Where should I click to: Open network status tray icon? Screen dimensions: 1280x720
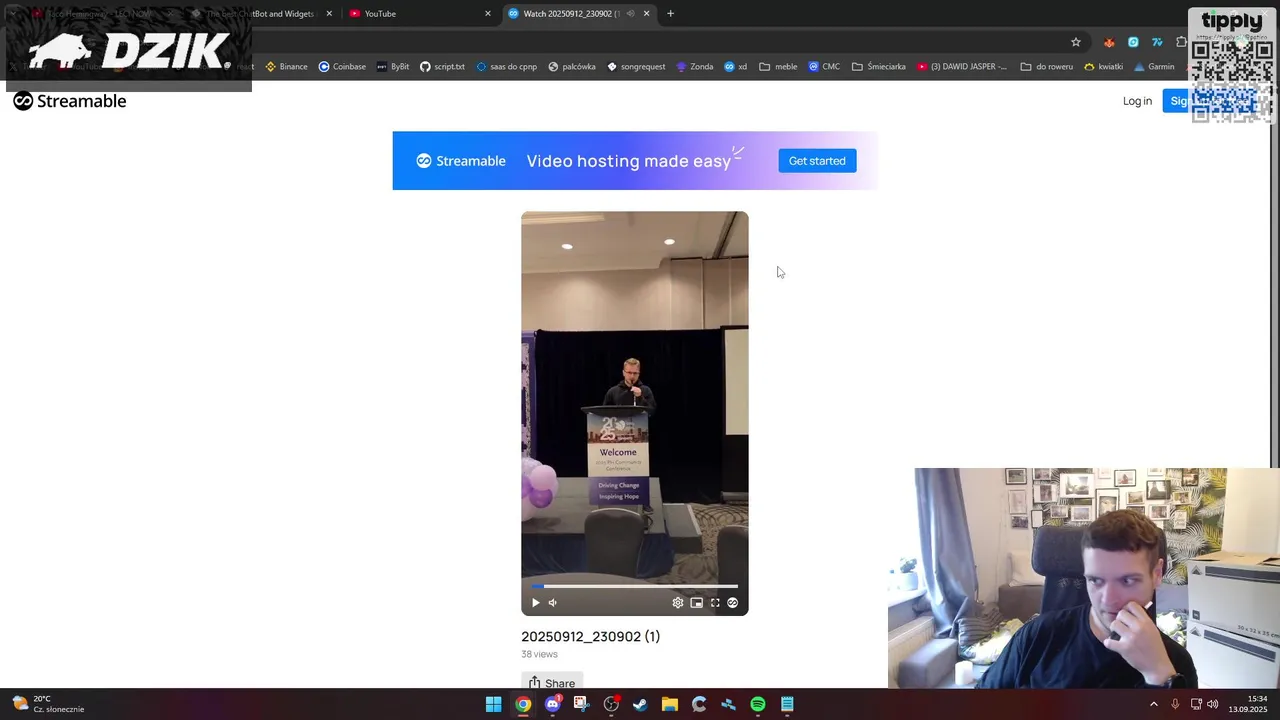click(1195, 704)
